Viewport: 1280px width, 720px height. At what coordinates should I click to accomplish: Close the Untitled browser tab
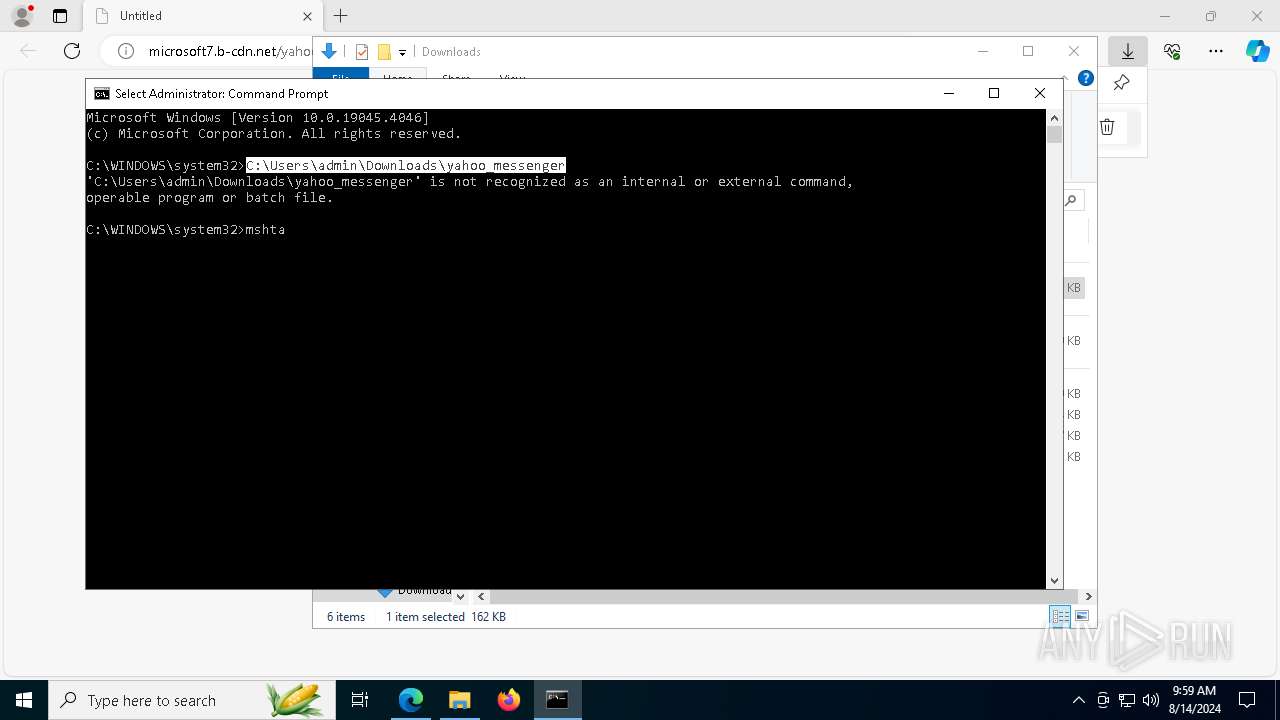point(307,16)
